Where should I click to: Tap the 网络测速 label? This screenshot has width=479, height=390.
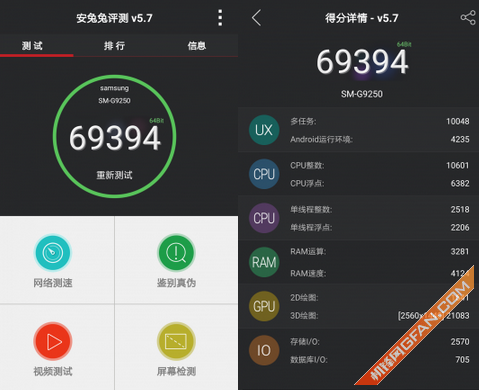click(x=53, y=283)
